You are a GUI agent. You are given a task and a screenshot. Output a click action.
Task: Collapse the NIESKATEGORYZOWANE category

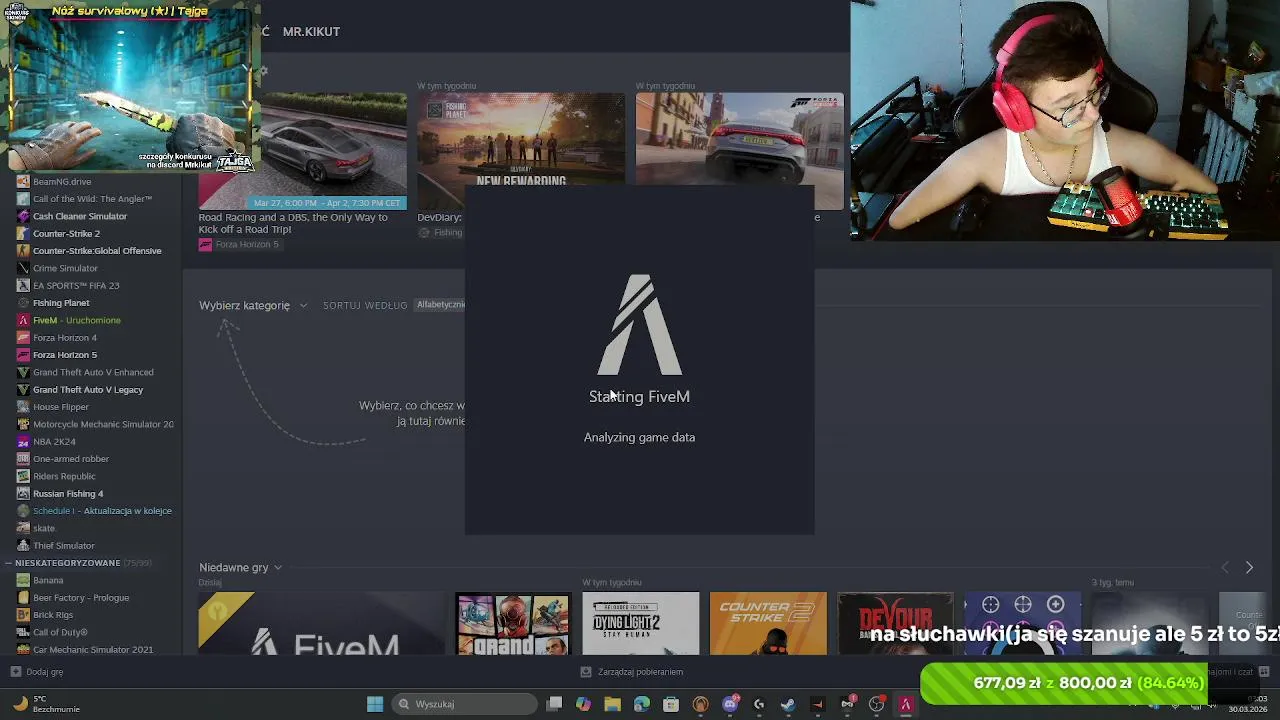[8, 563]
